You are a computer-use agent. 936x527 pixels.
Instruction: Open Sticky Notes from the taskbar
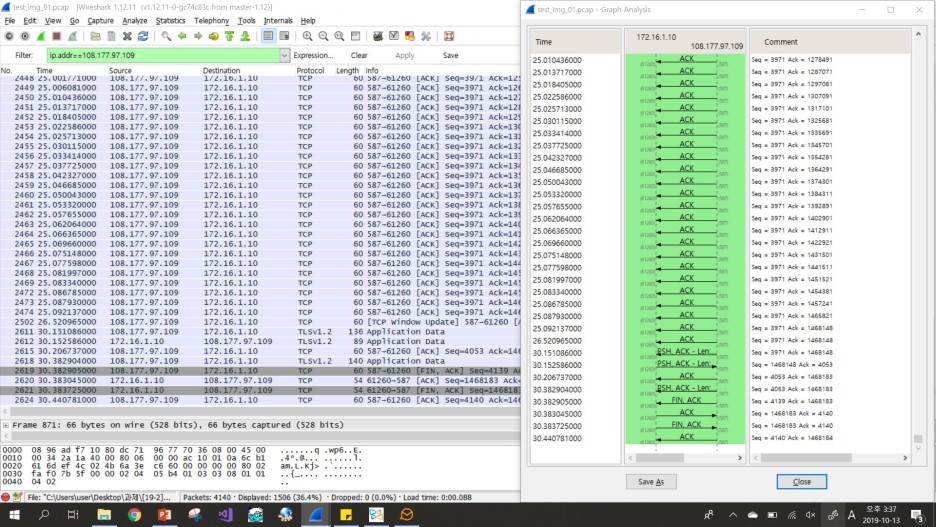click(x=346, y=514)
